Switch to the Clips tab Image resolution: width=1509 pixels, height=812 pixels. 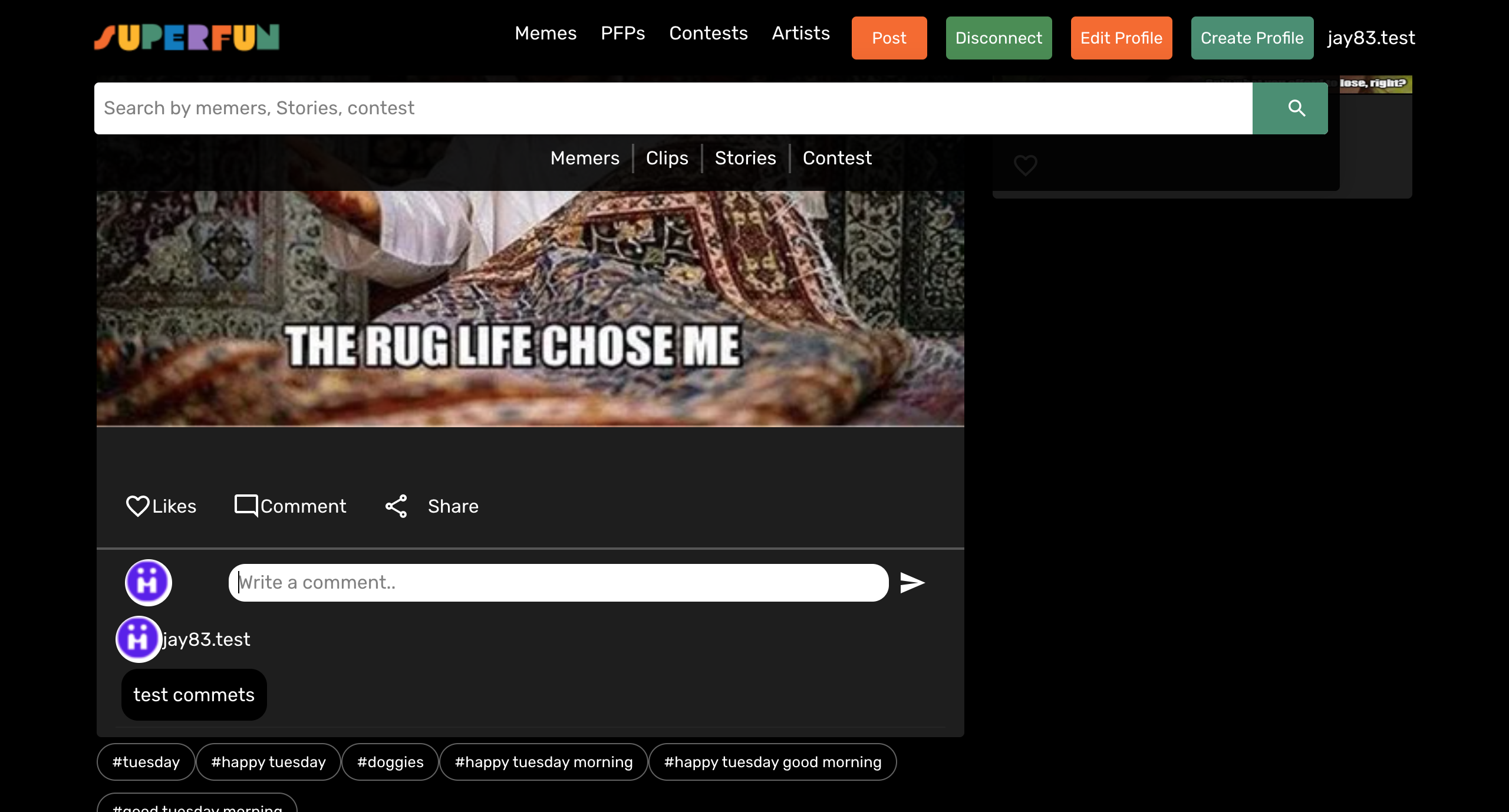(x=667, y=159)
